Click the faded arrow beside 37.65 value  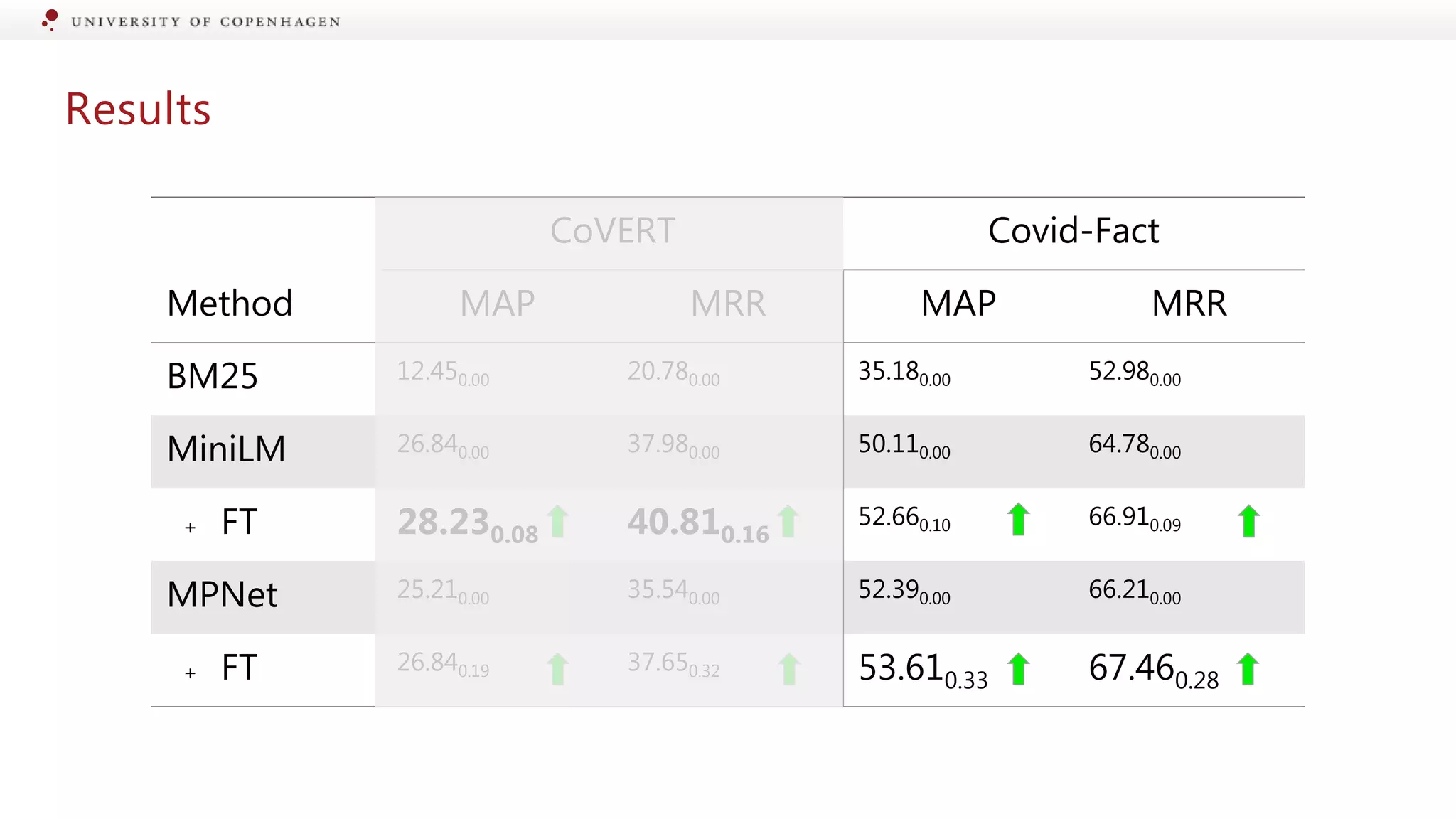coord(788,669)
